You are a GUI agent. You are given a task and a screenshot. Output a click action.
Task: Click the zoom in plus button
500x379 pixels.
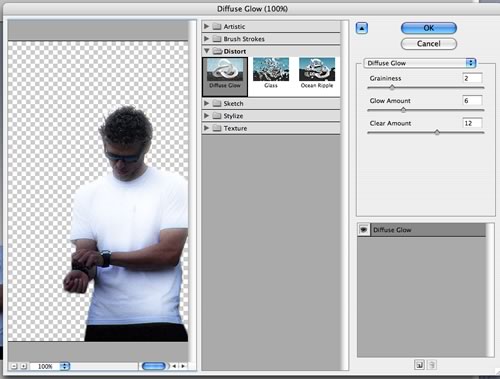click(x=24, y=366)
